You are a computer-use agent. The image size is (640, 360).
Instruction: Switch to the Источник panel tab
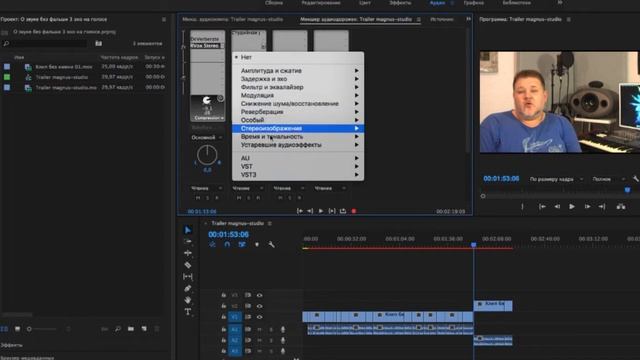click(x=441, y=19)
